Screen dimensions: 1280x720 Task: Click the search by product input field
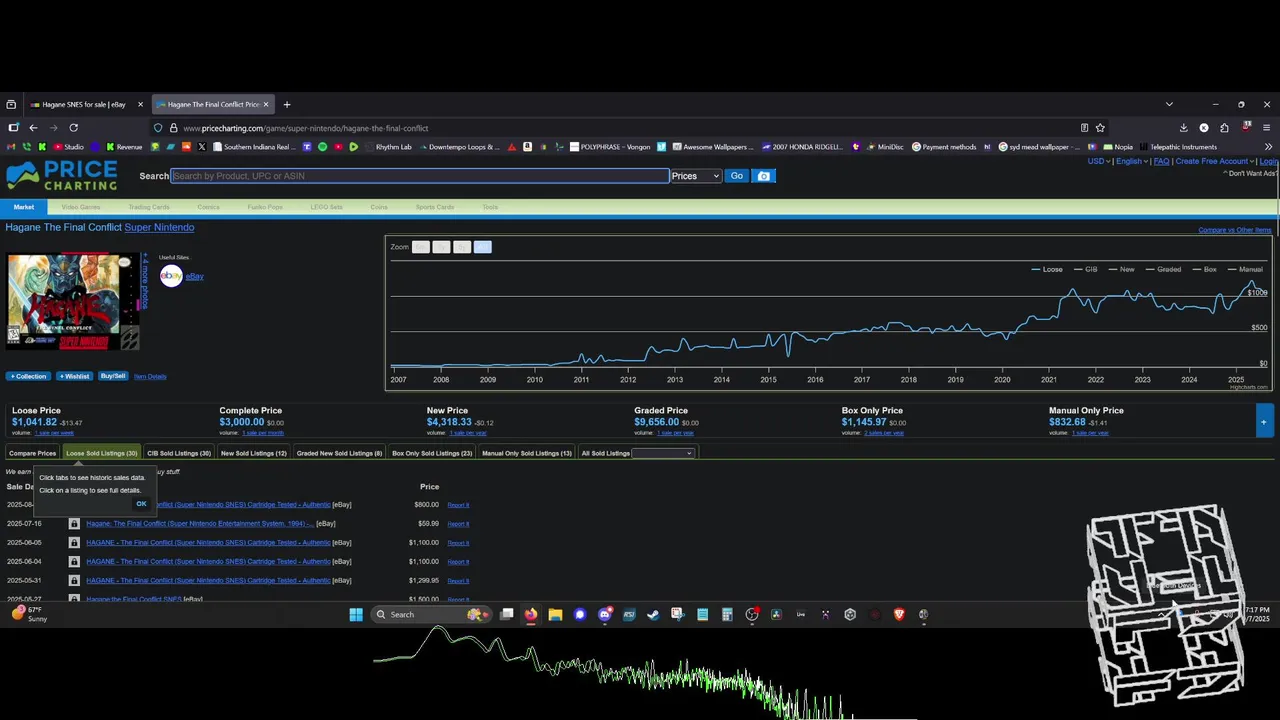coord(420,176)
